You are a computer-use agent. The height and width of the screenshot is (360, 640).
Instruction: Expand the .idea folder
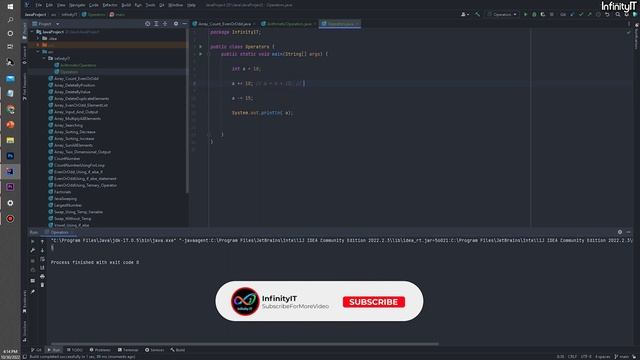point(38,38)
